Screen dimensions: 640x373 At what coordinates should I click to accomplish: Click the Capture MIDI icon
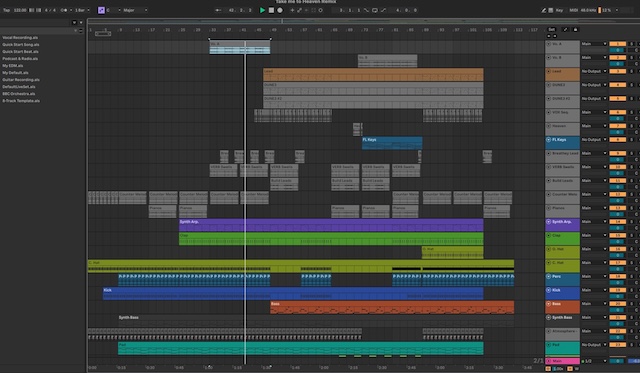(313, 10)
